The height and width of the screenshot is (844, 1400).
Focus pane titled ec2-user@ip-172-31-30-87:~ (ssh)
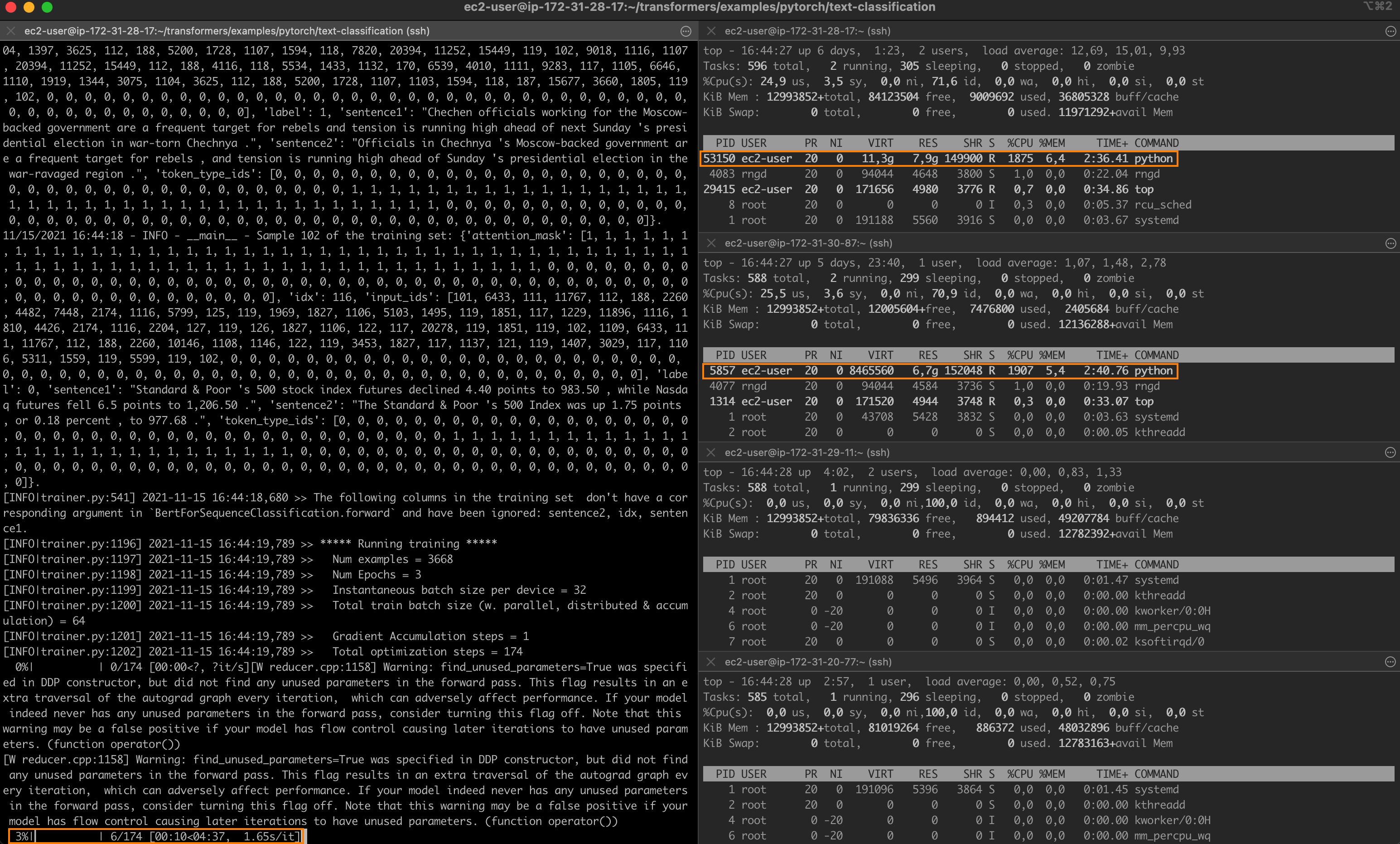tap(808, 243)
